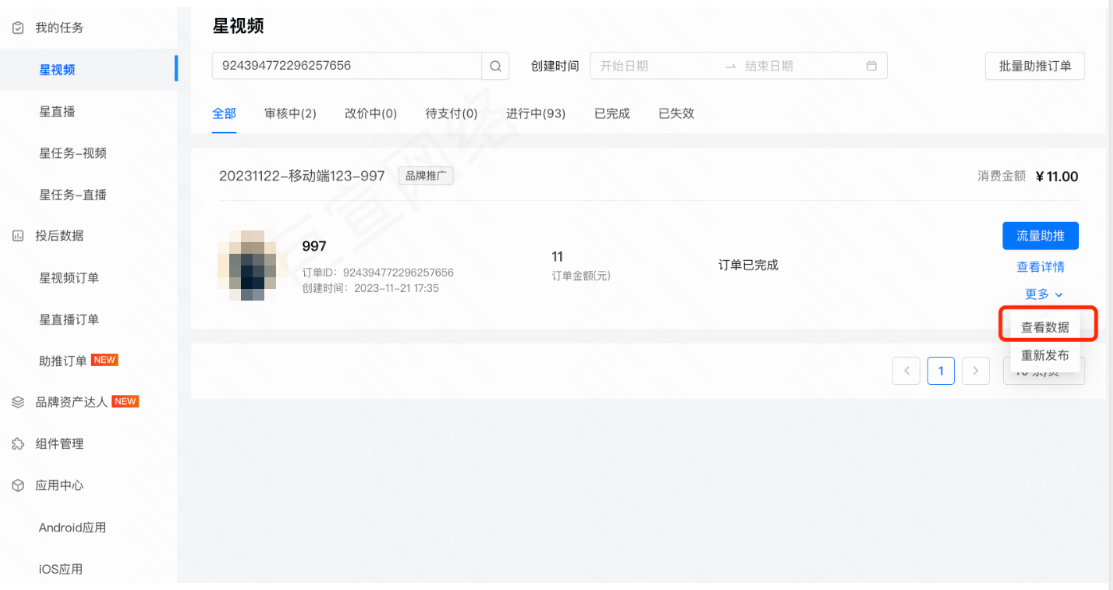Click the 应用中心 cube icon
This screenshot has height=590, width=1113.
(x=18, y=486)
